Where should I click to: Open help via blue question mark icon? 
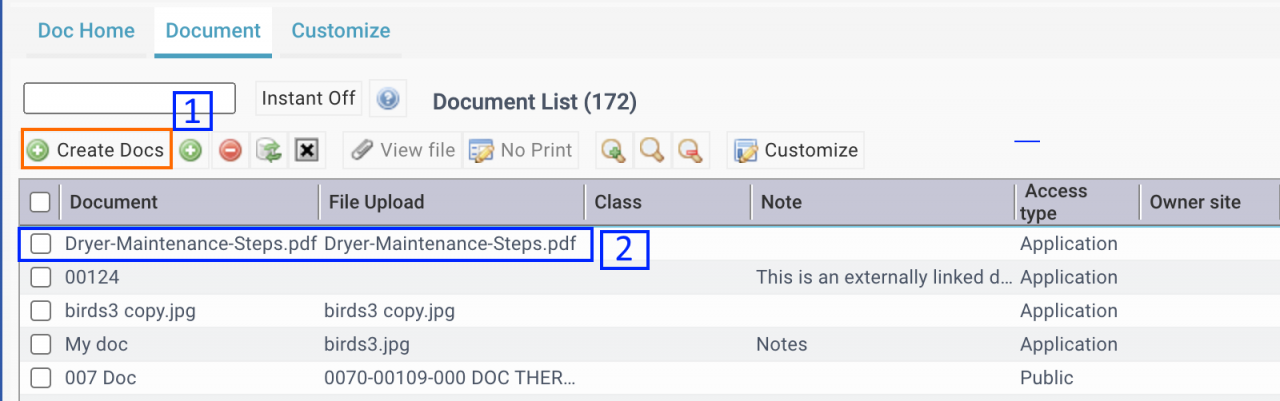388,98
